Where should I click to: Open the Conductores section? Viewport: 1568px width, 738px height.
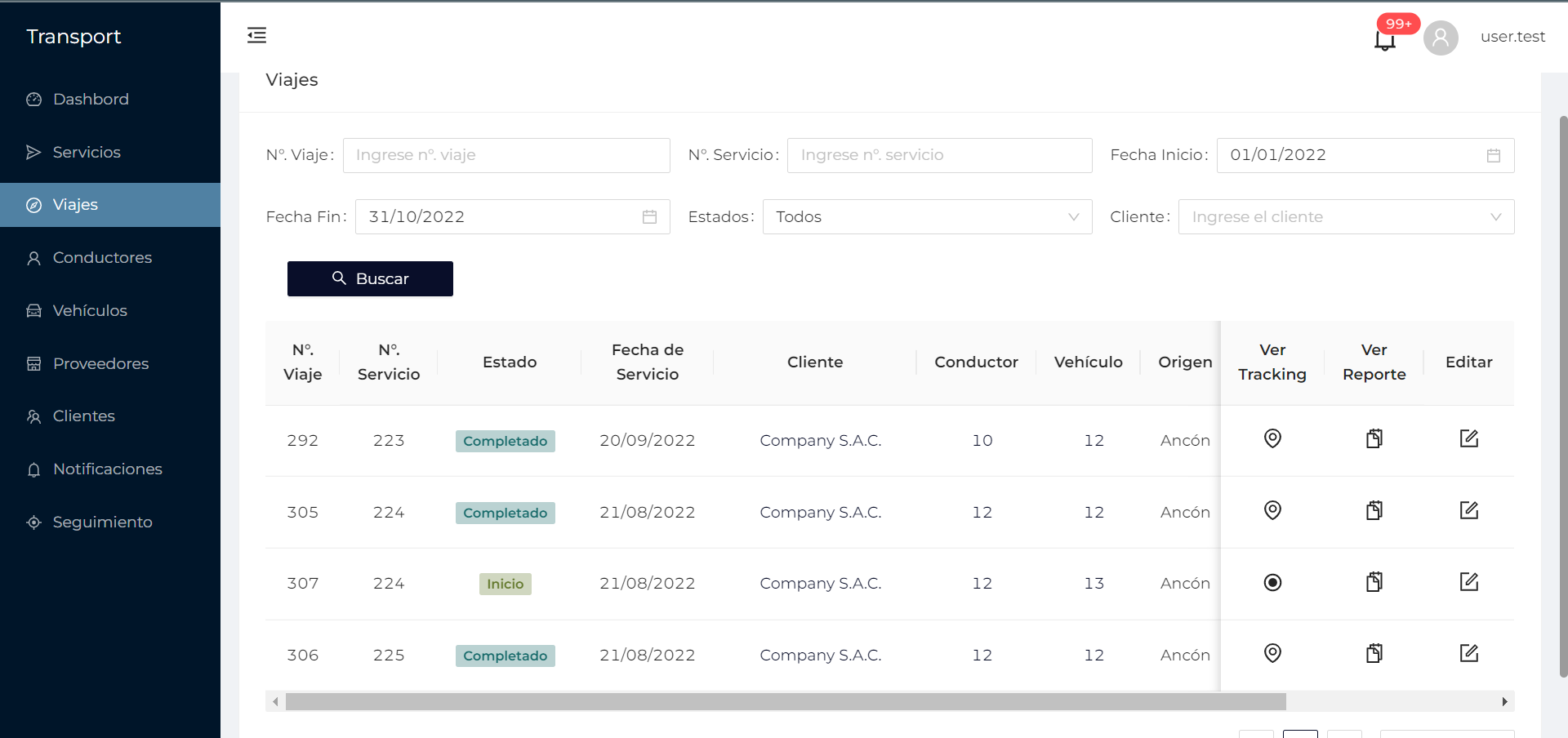click(x=110, y=258)
